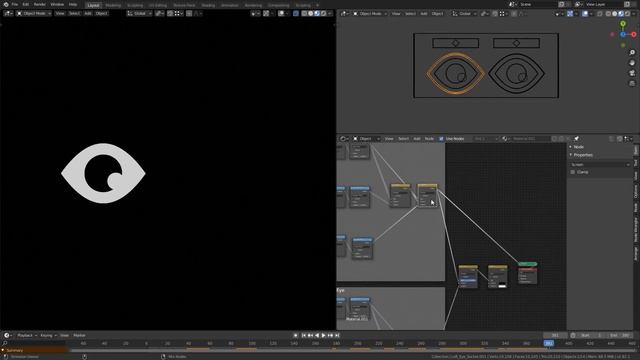Open the Help menu

73,4
